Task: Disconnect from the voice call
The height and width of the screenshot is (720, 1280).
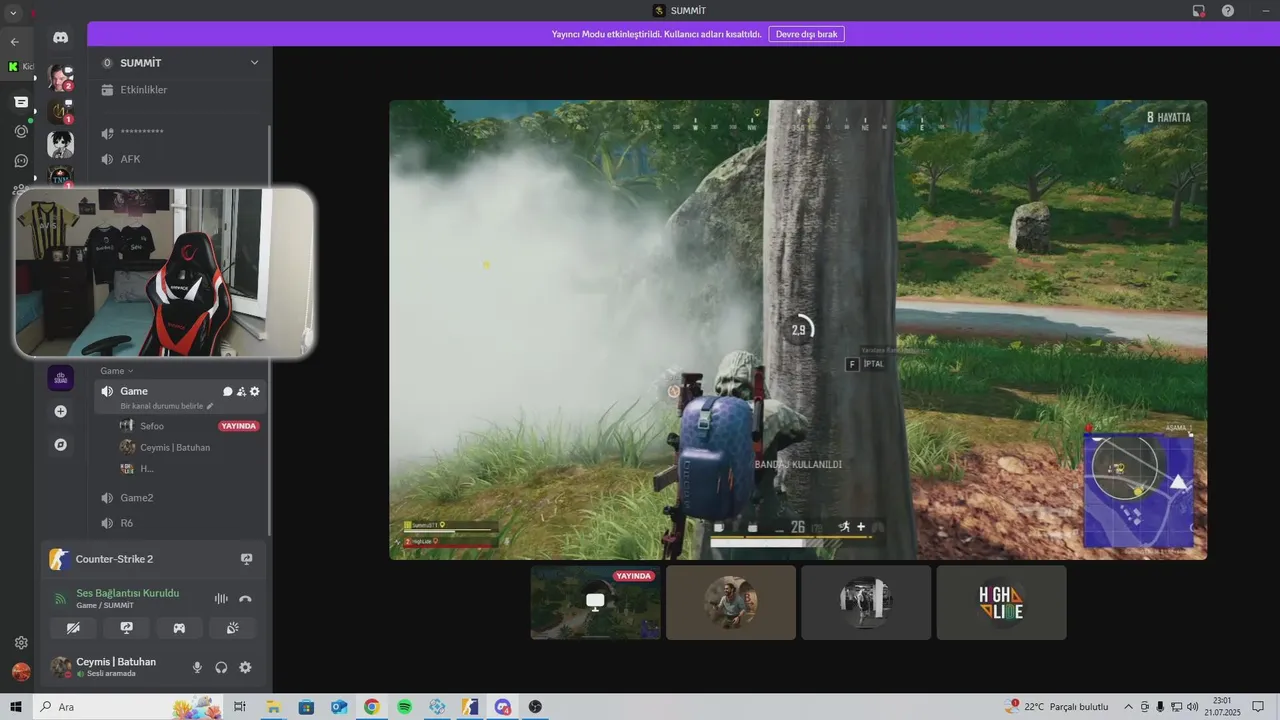Action: tap(245, 599)
